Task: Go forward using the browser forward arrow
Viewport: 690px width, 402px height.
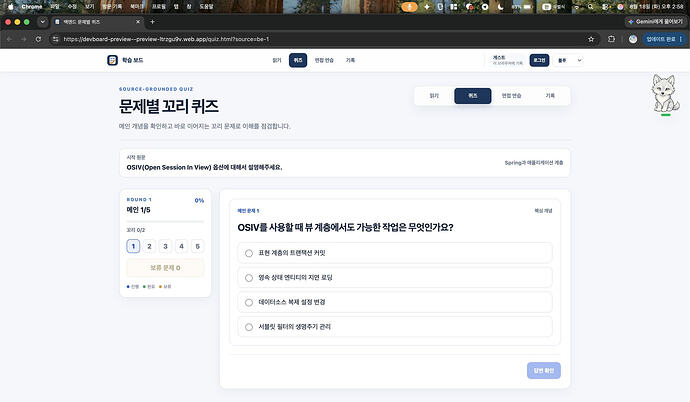Action: (x=24, y=39)
